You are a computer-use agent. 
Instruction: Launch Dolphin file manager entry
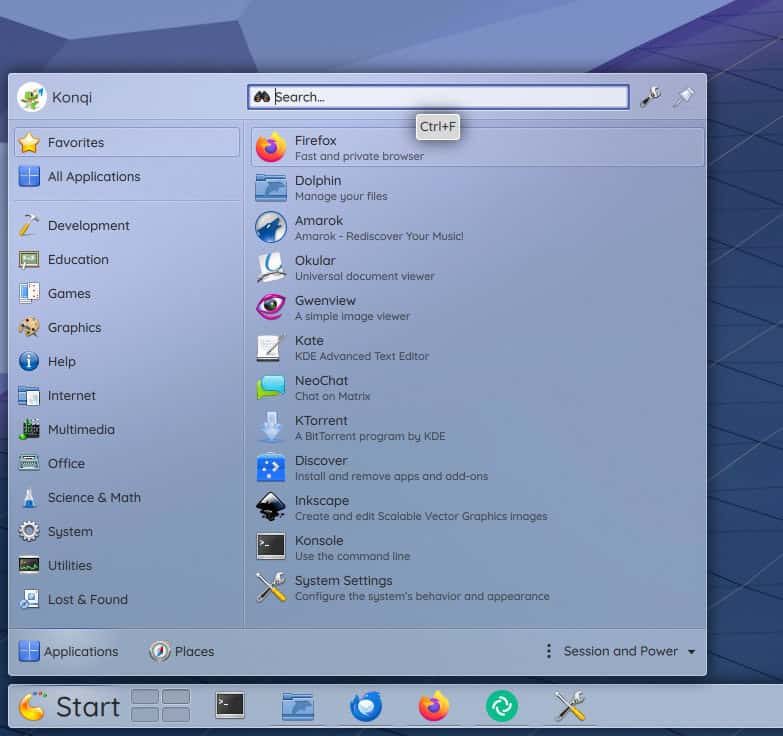pos(477,188)
